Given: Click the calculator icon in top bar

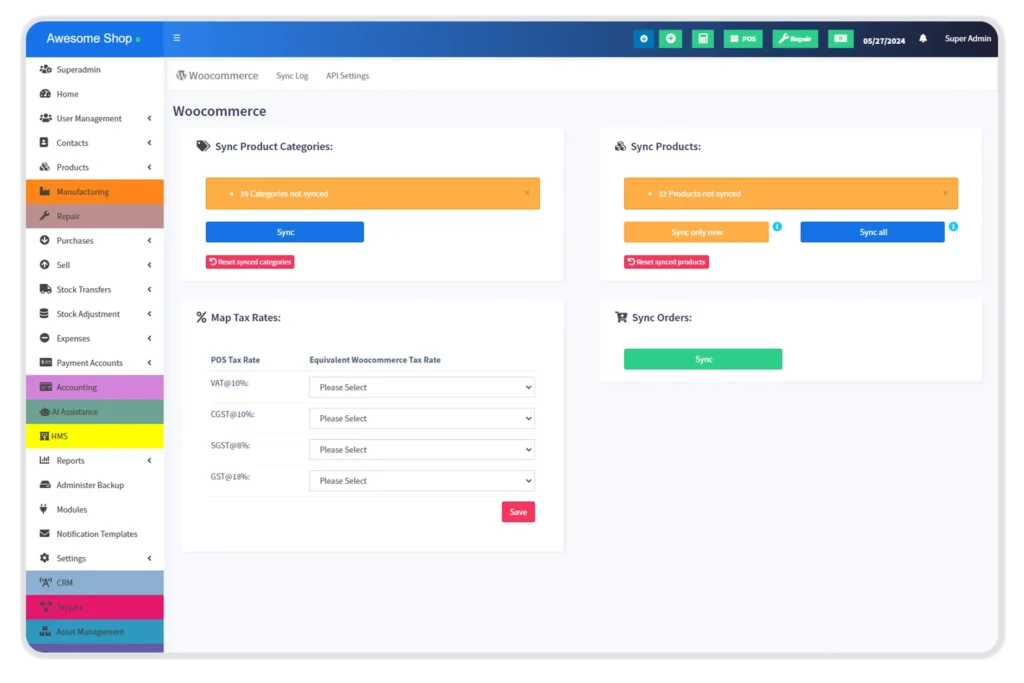Looking at the screenshot, I should (703, 39).
